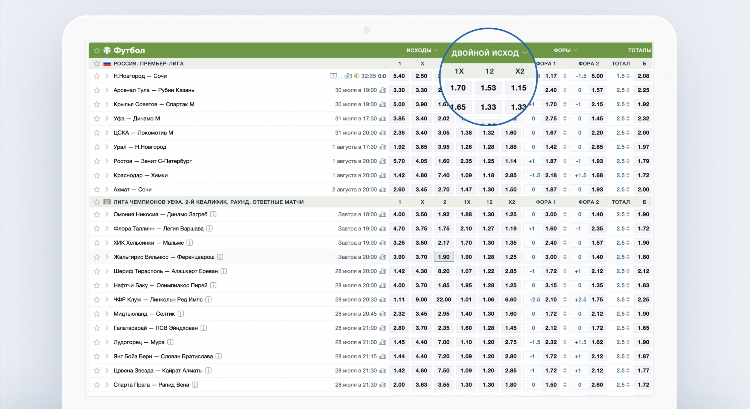Open info icon next to Лудогорец — Мура
Image resolution: width=750 pixels, height=409 pixels.
click(170, 342)
